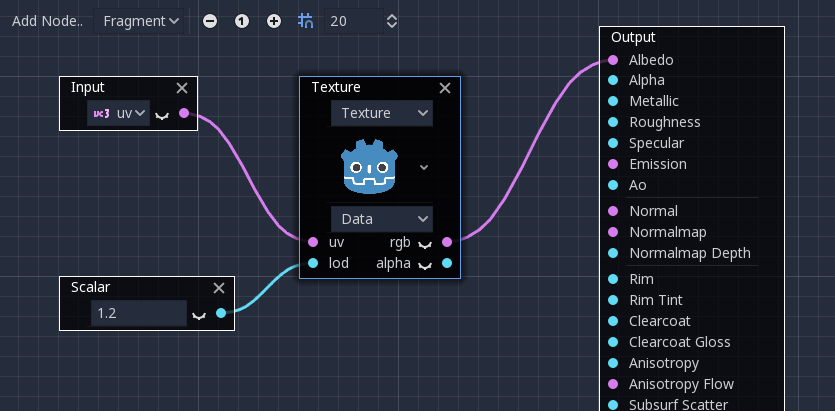Close the Texture node
Image resolution: width=835 pixels, height=411 pixels.
coord(445,88)
